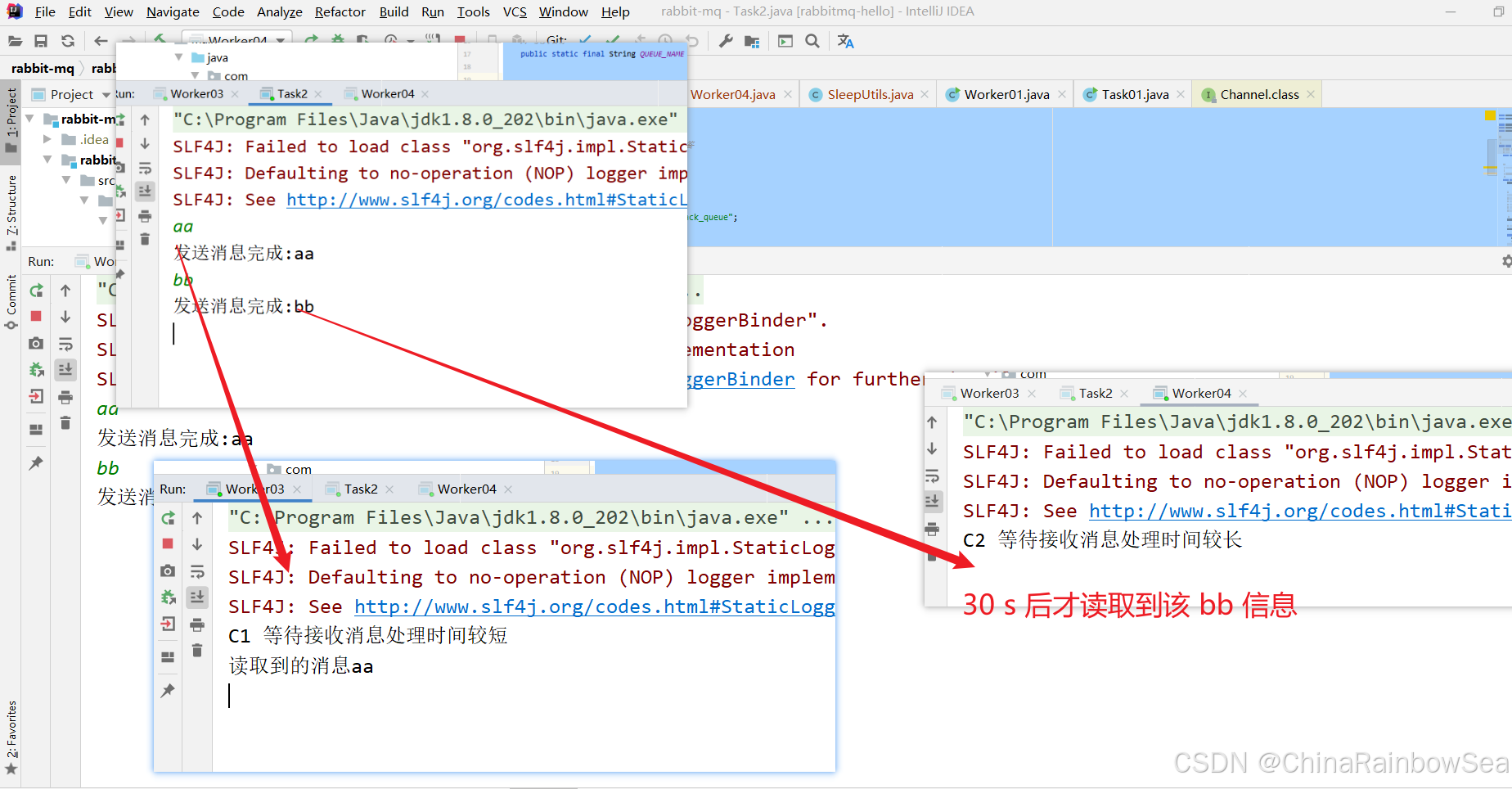Select Worker04 tab in bottom console window
The image size is (1512, 789).
pos(466,489)
